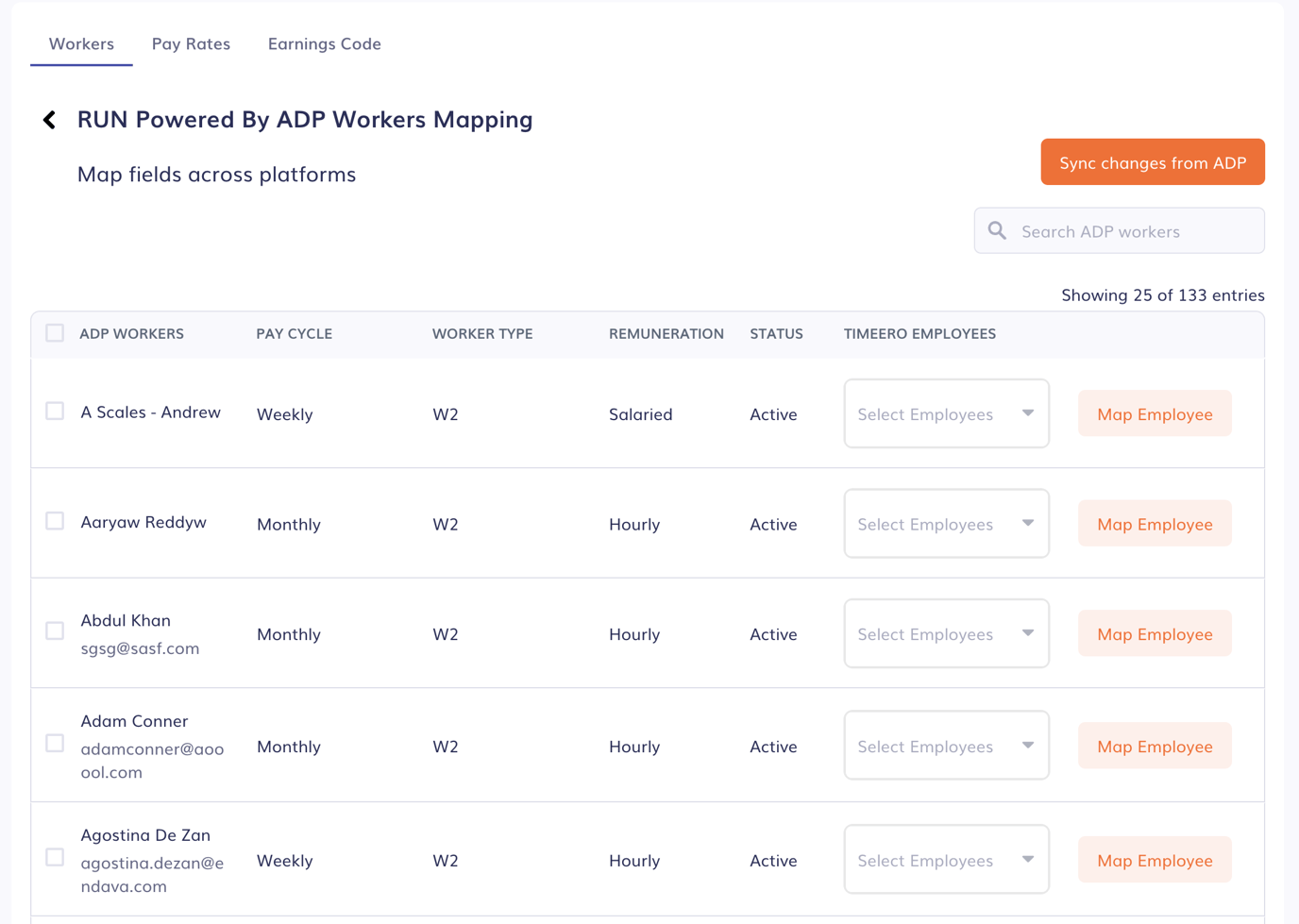
Task: Select the Workers tab
Action: click(x=81, y=44)
